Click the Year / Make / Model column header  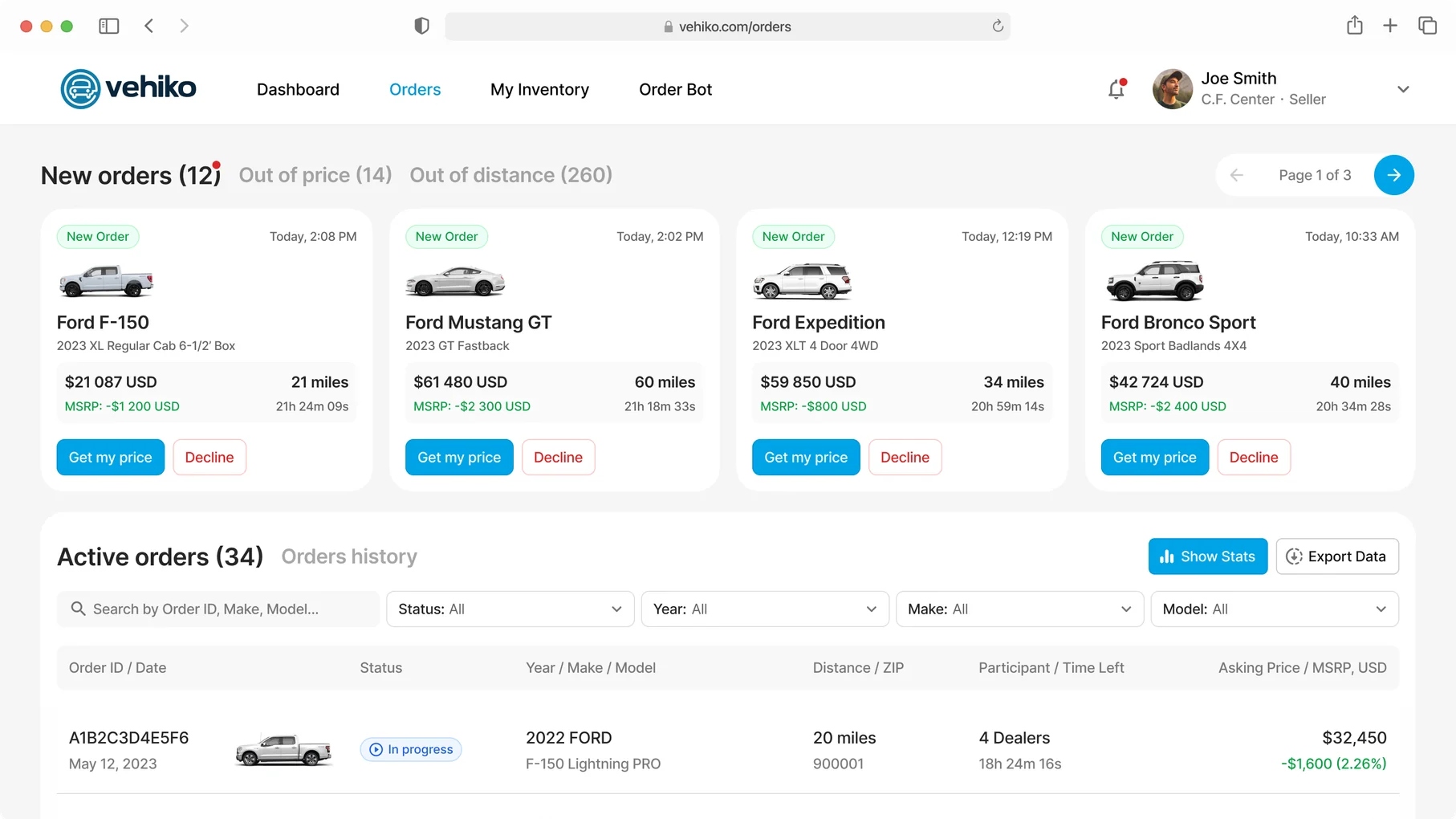591,668
